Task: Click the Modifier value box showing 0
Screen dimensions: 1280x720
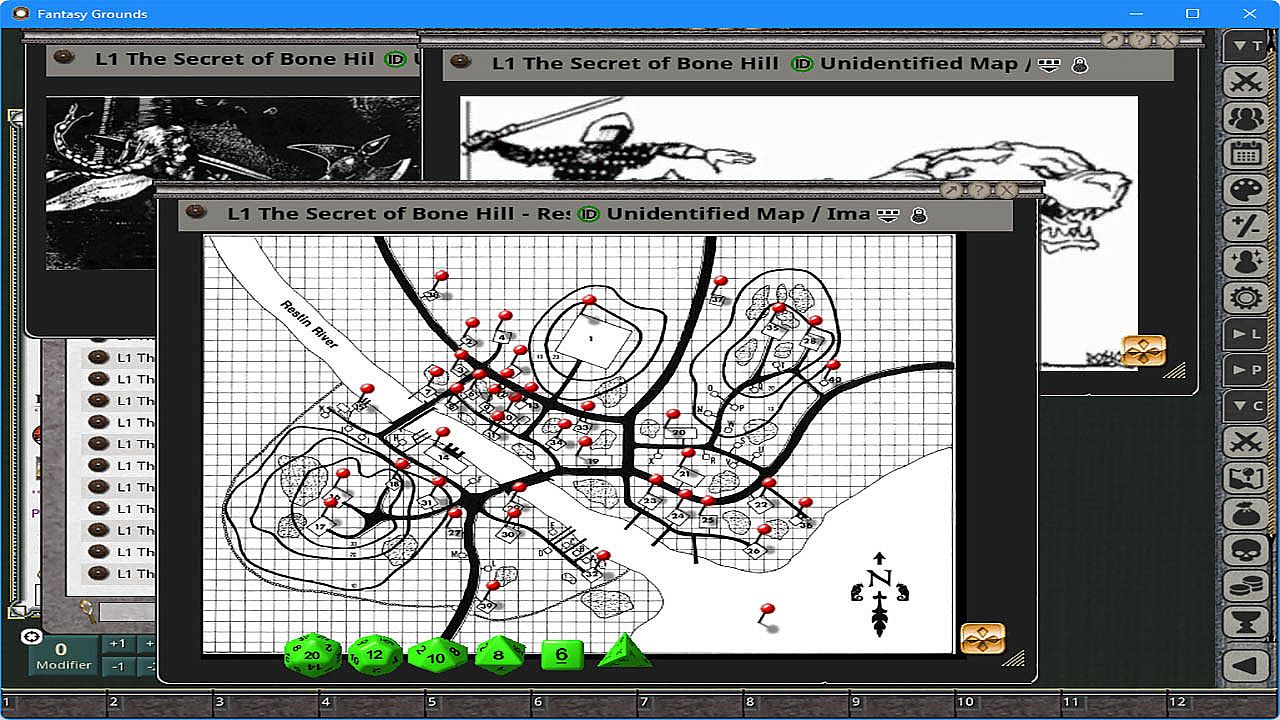Action: 62,655
